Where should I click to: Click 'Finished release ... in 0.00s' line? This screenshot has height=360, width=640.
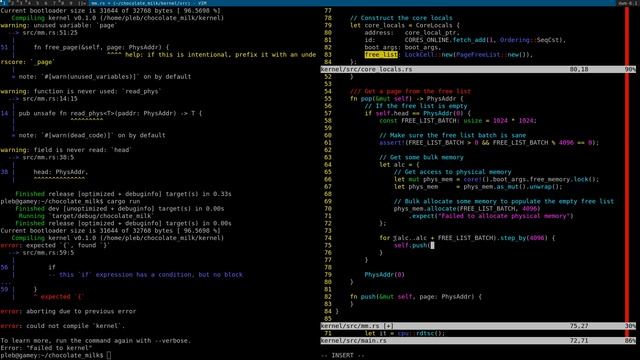click(123, 224)
